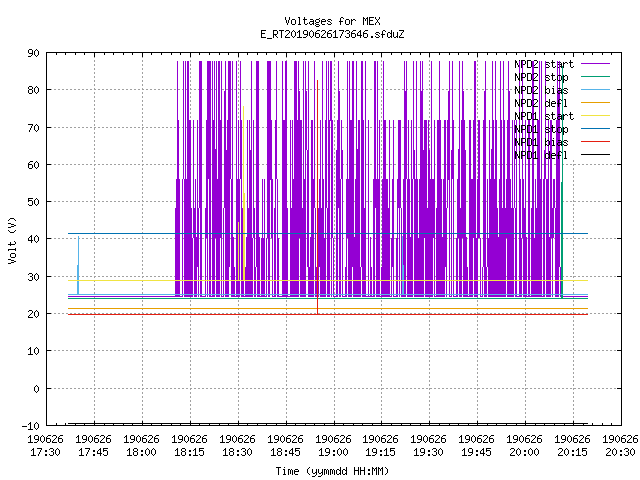Click the x-axis time label 18:30

pos(237,452)
